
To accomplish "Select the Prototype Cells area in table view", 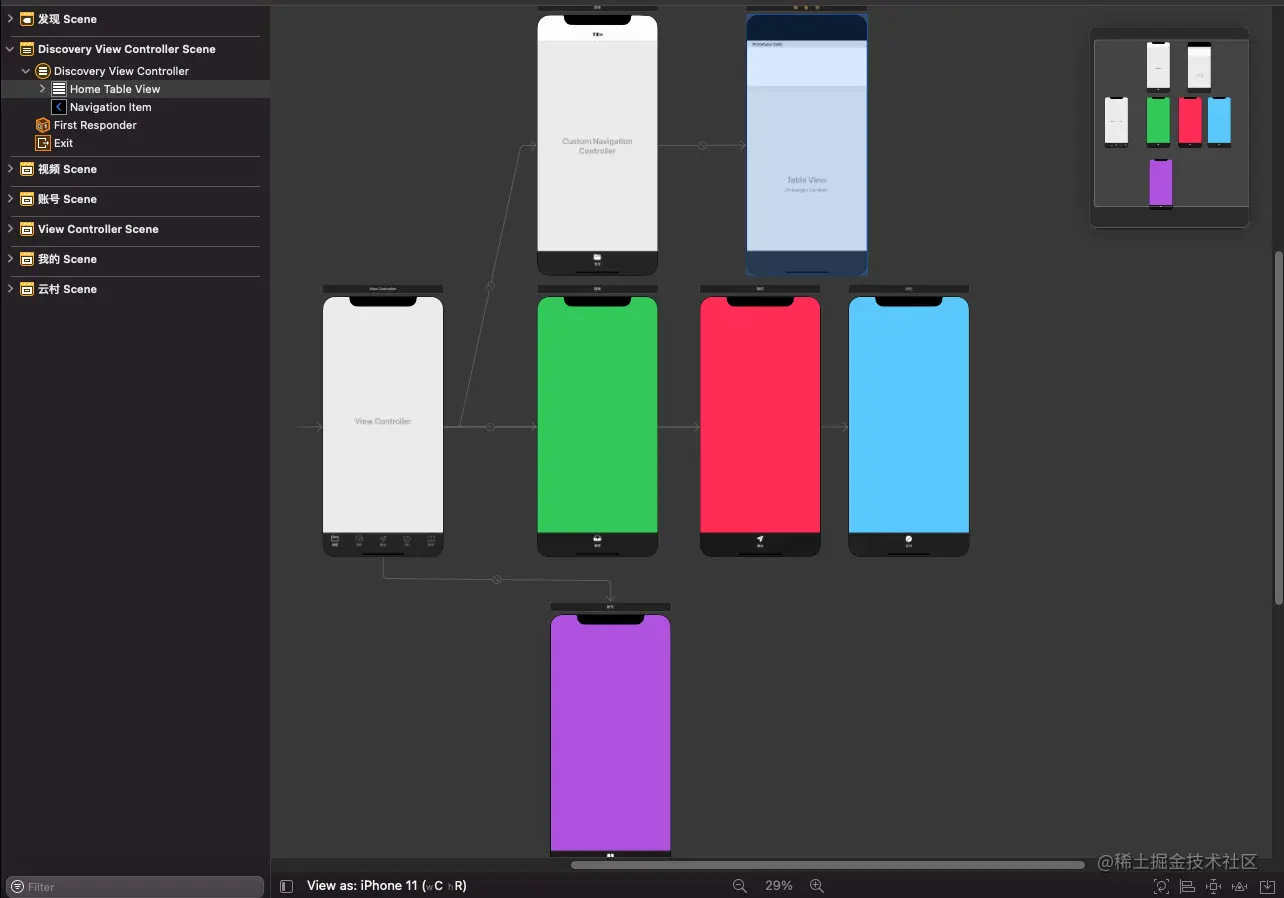I will pos(806,63).
